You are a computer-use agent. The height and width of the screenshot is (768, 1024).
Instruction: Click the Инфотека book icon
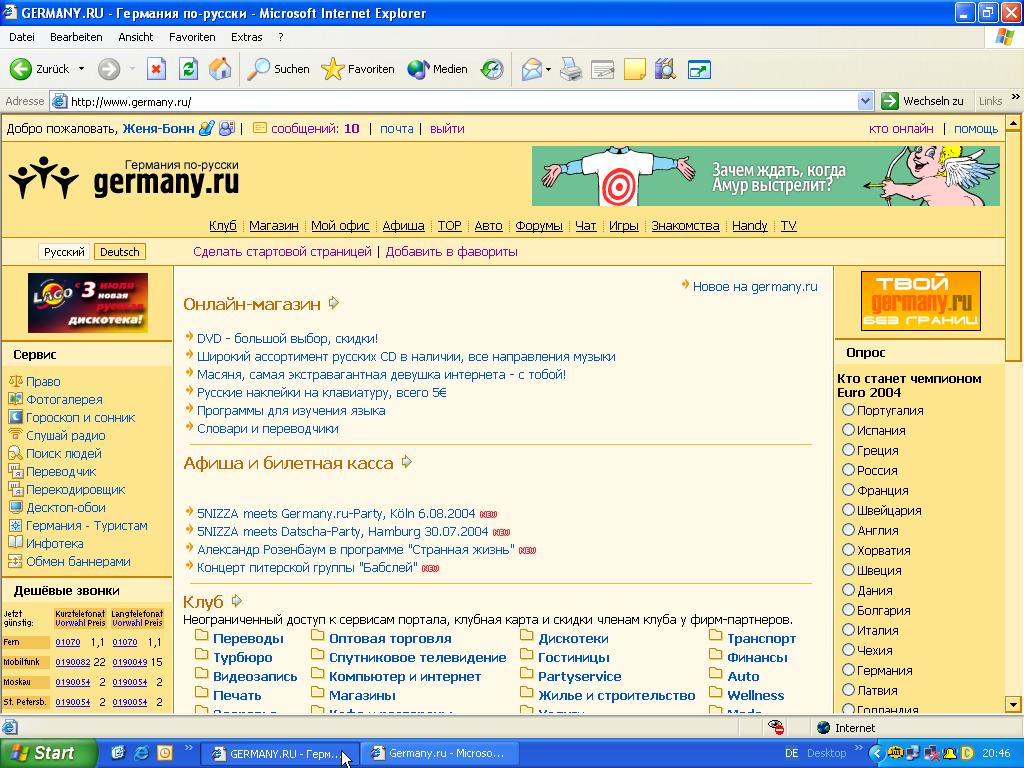pos(16,543)
